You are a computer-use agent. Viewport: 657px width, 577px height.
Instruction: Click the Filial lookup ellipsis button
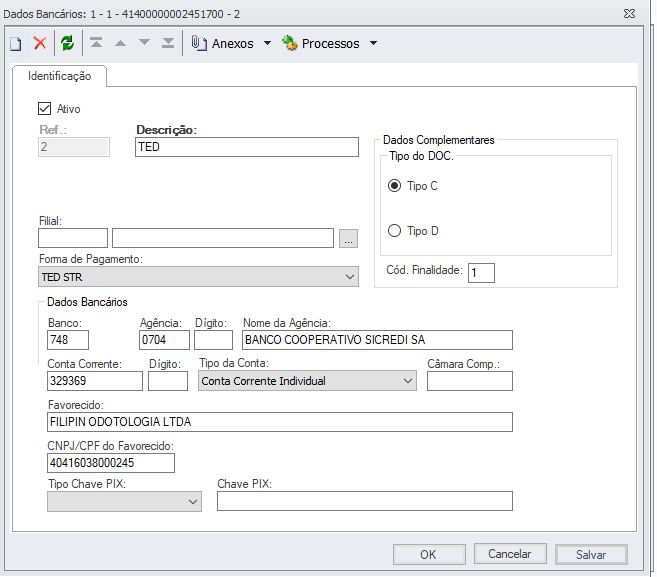click(347, 238)
